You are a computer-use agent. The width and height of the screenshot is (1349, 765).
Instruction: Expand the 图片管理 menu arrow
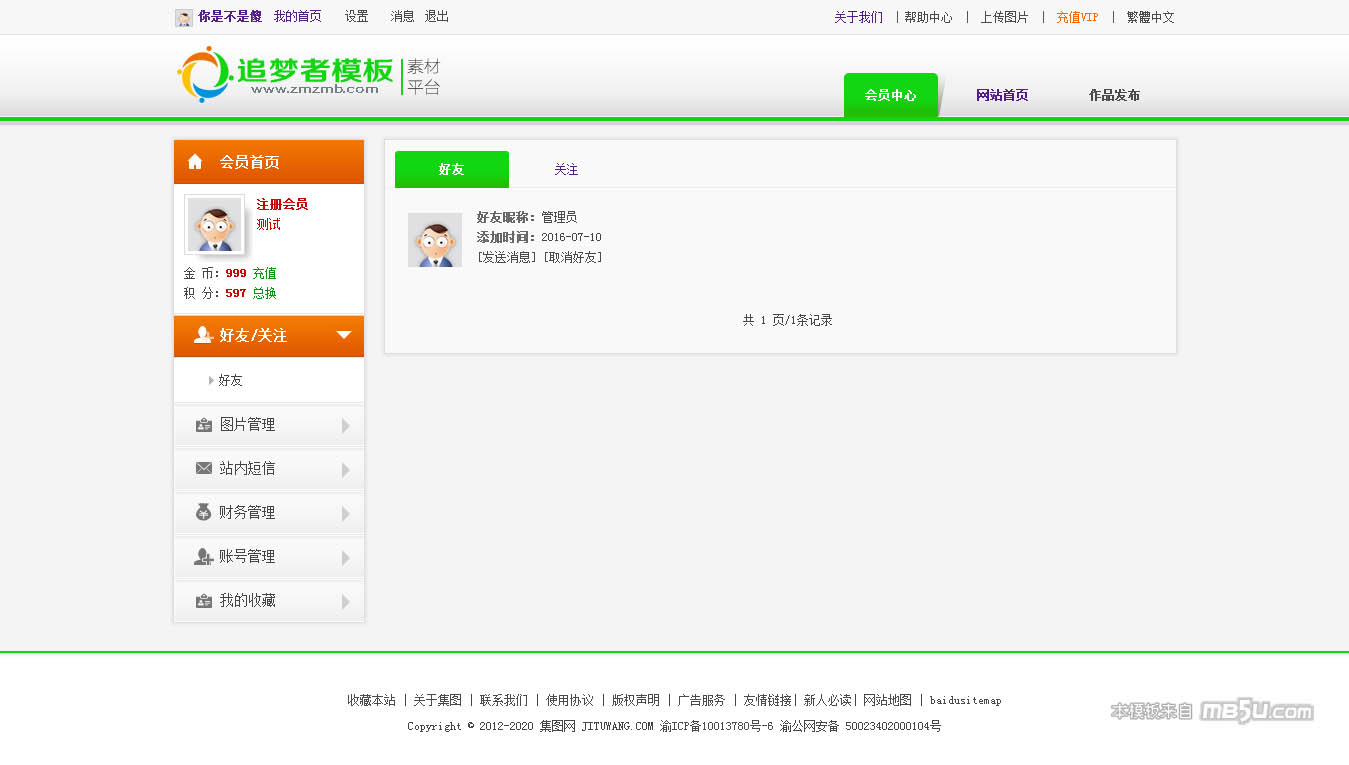click(346, 426)
